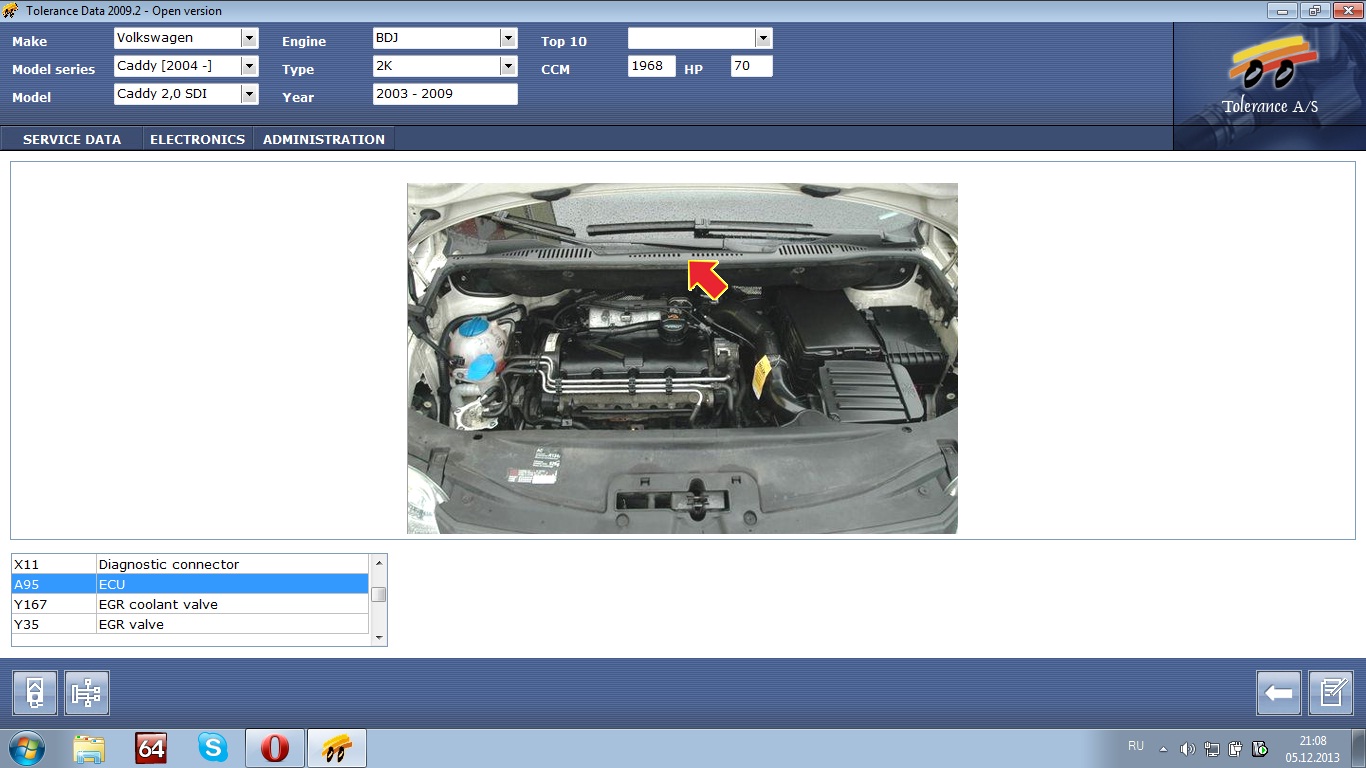Open Opera browser from the taskbar
The width and height of the screenshot is (1366, 768).
tap(275, 748)
